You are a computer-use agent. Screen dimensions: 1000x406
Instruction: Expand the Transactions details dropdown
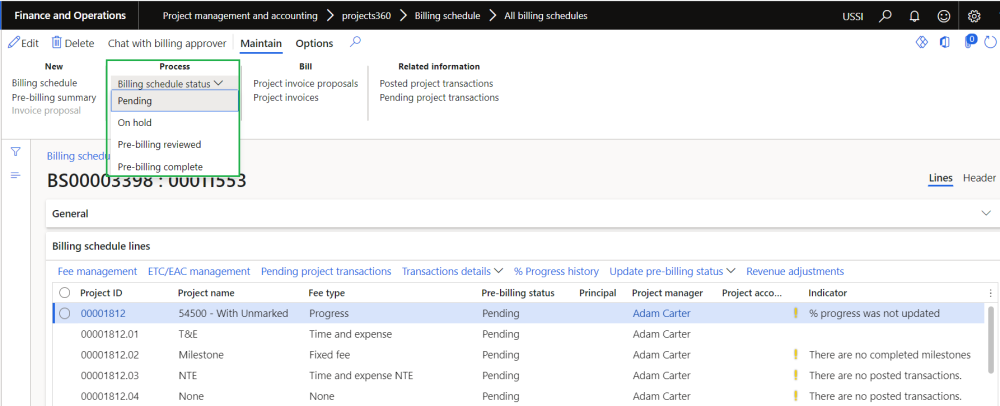[452, 271]
